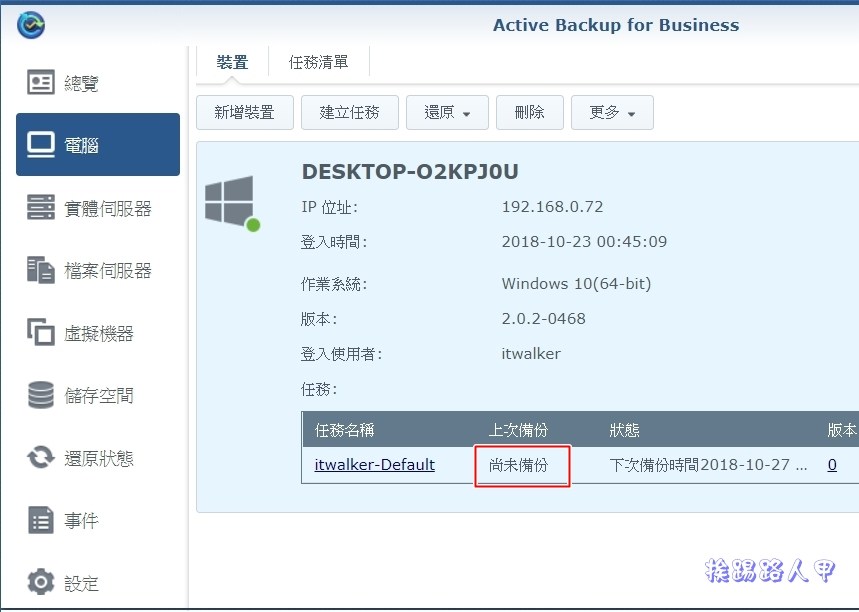
Task: Select the 實體伺服器 menu label
Action: [107, 208]
